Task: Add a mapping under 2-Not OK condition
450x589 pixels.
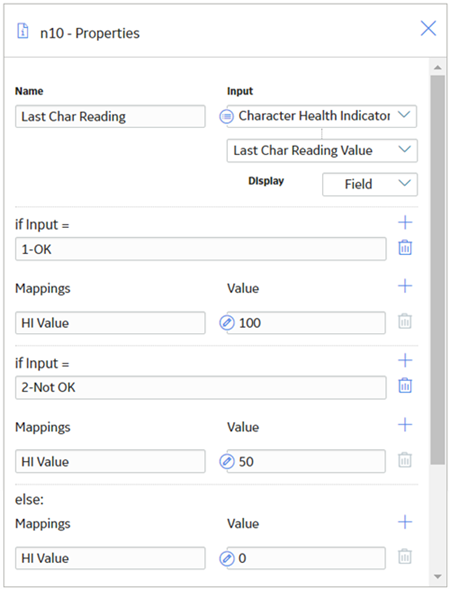Action: pos(405,424)
